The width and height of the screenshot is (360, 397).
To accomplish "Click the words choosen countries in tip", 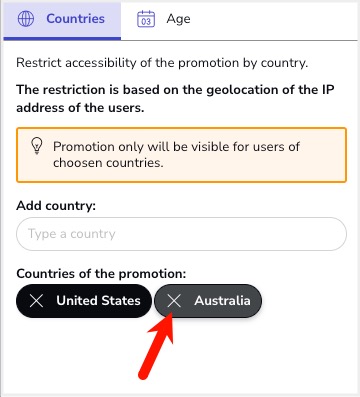I will pyautogui.click(x=108, y=163).
